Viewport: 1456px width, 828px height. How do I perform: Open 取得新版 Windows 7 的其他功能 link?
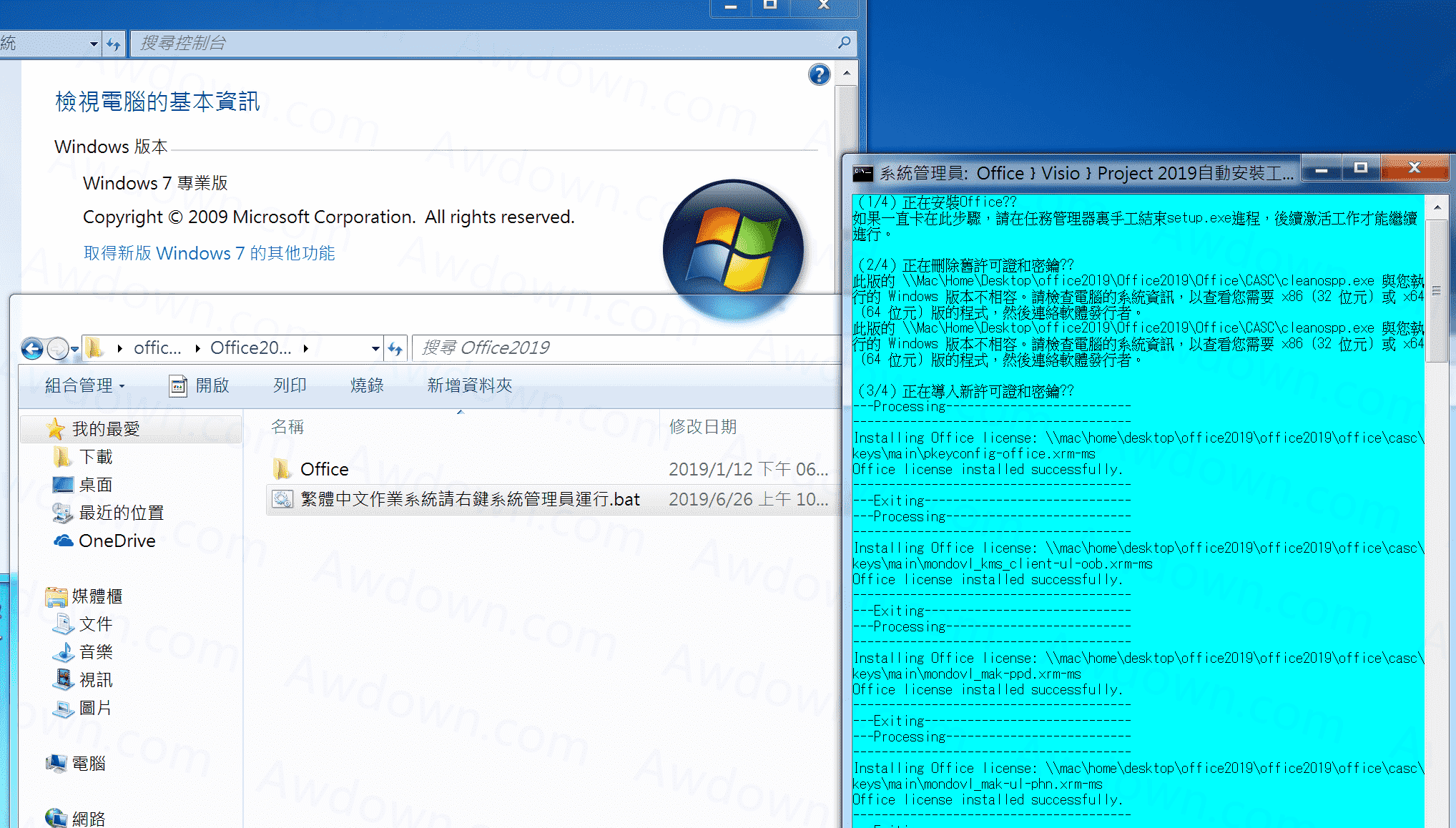coord(209,253)
